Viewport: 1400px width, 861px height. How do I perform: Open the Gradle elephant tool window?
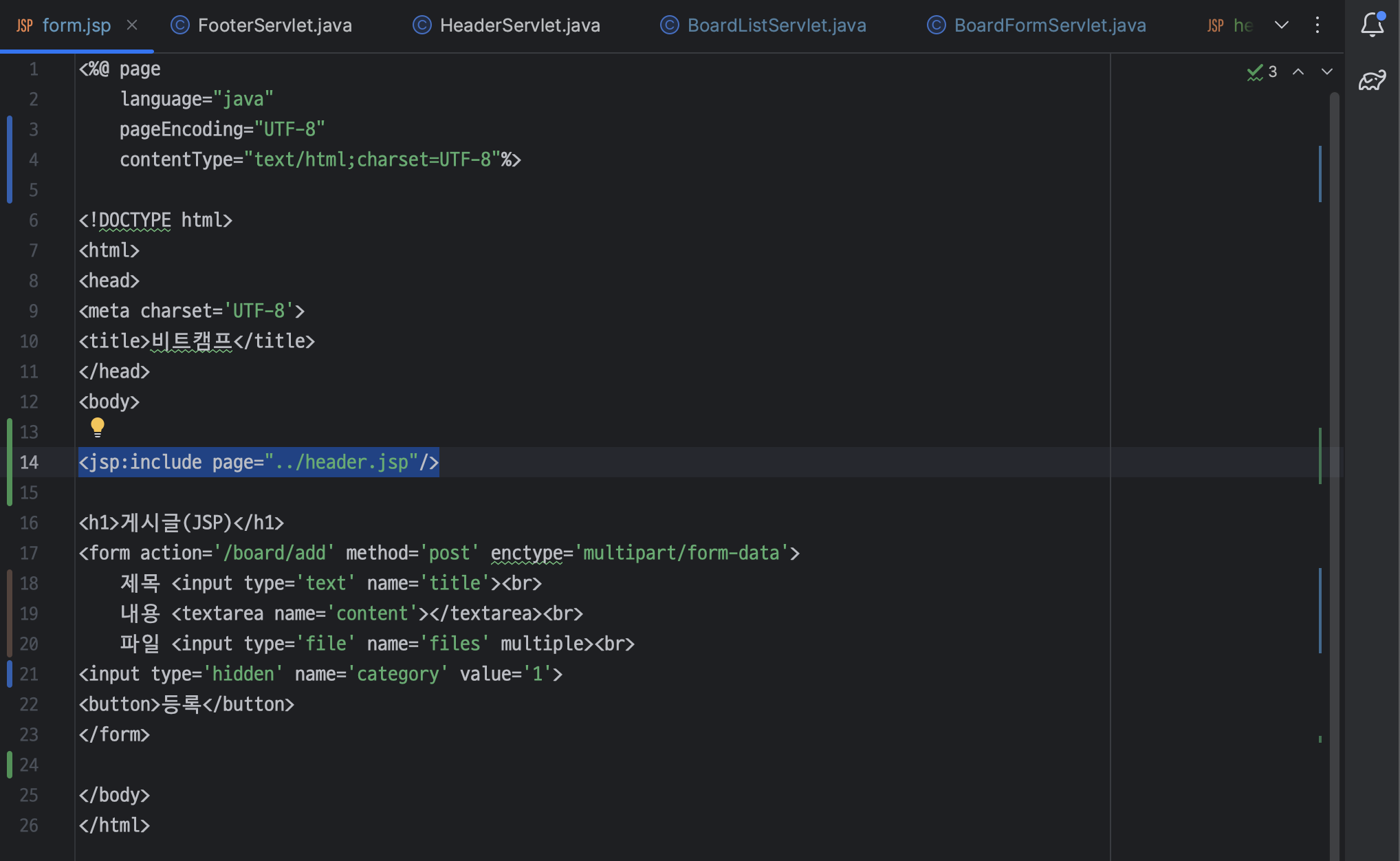point(1372,80)
